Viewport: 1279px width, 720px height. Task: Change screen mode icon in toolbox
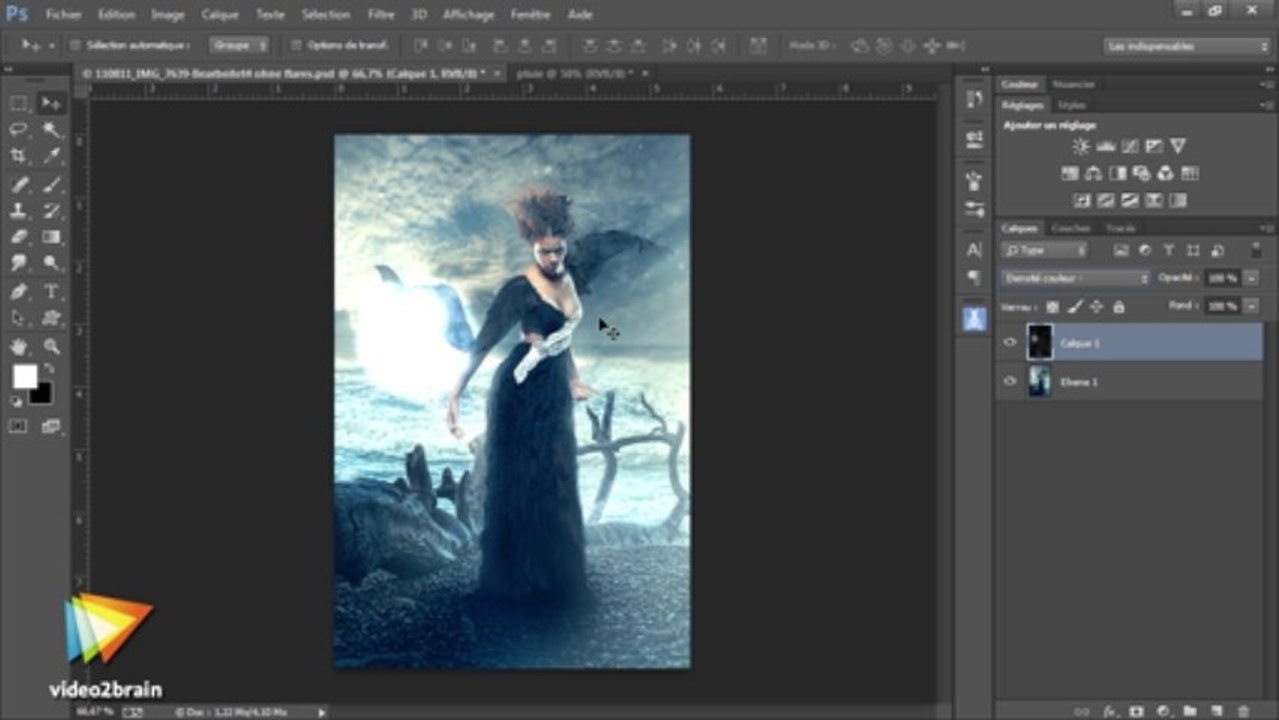coord(51,427)
